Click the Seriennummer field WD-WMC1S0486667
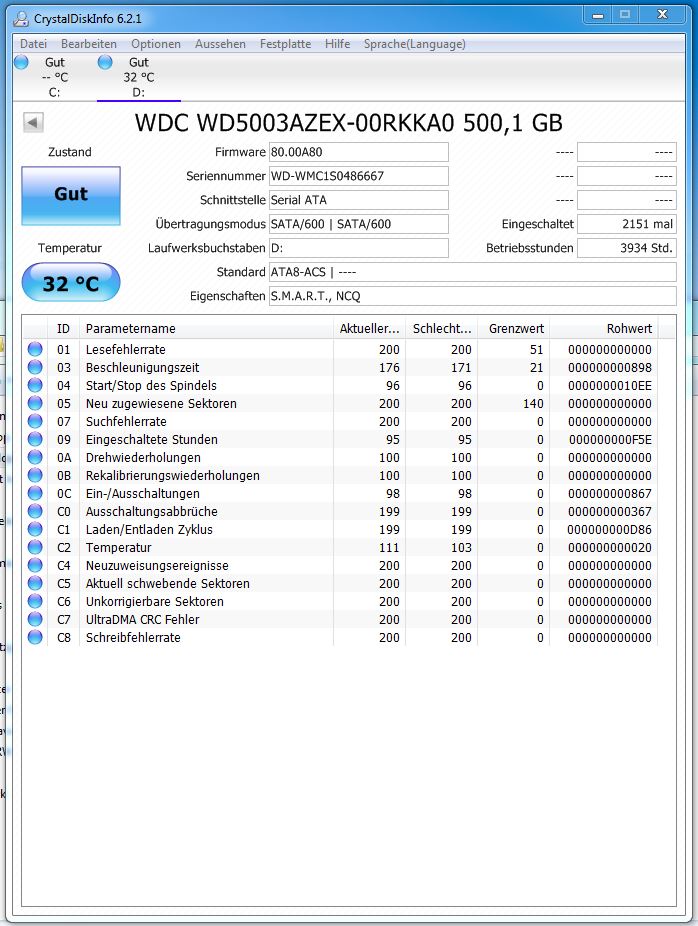698x926 pixels. pyautogui.click(x=358, y=176)
